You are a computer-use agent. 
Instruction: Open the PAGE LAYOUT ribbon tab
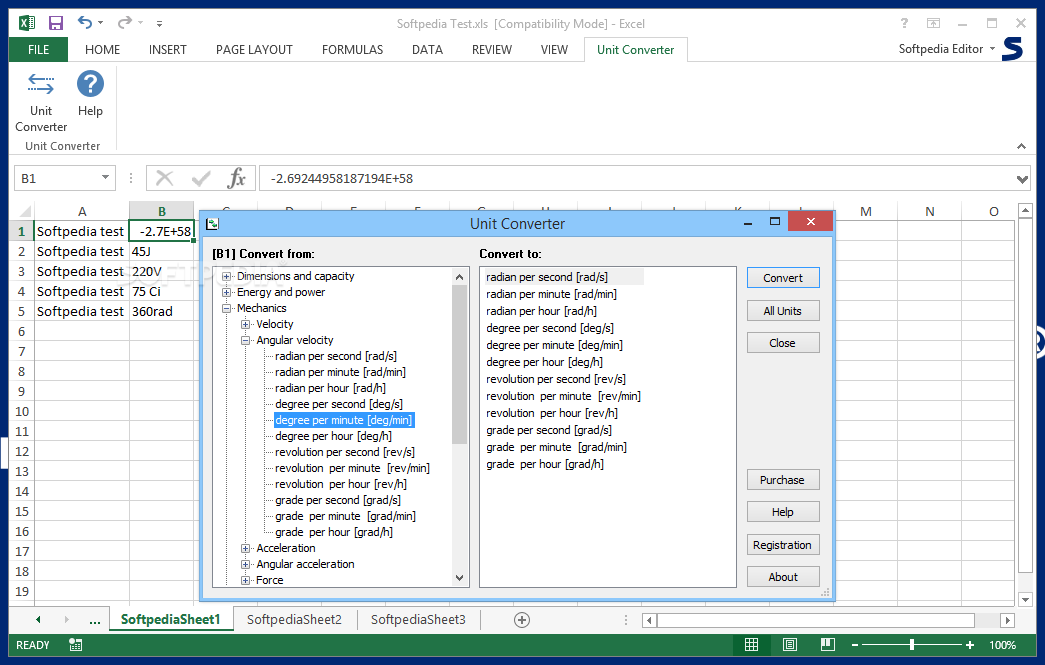tap(254, 49)
